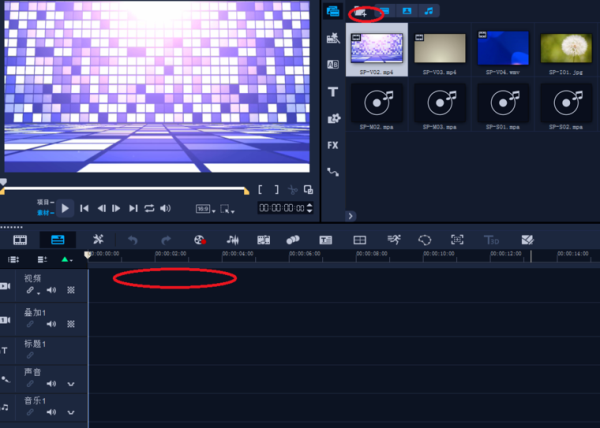The width and height of the screenshot is (600, 428).
Task: Set Mark-out with the right bracket
Action: (276, 189)
